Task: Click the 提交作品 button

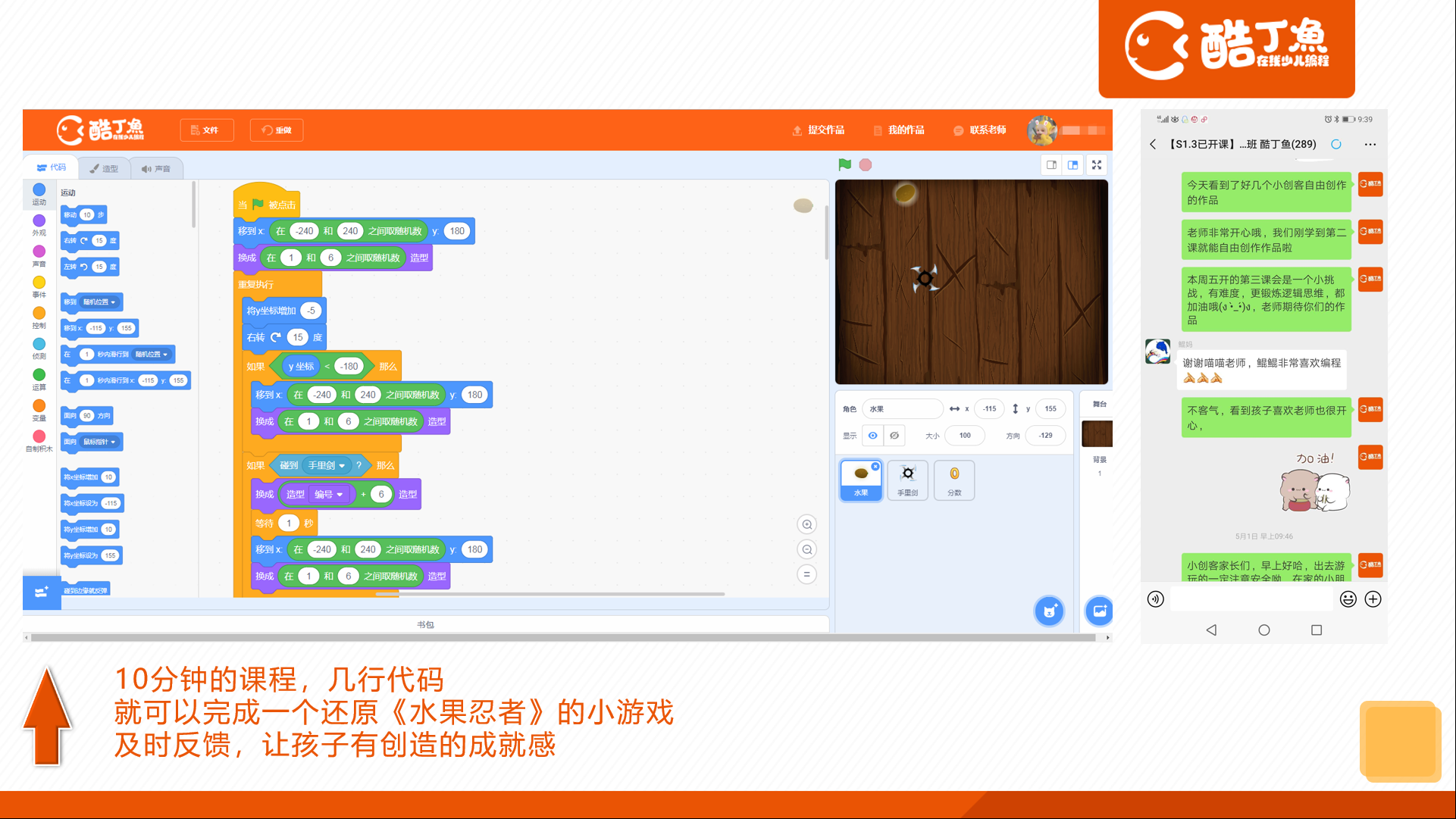Action: tap(819, 130)
